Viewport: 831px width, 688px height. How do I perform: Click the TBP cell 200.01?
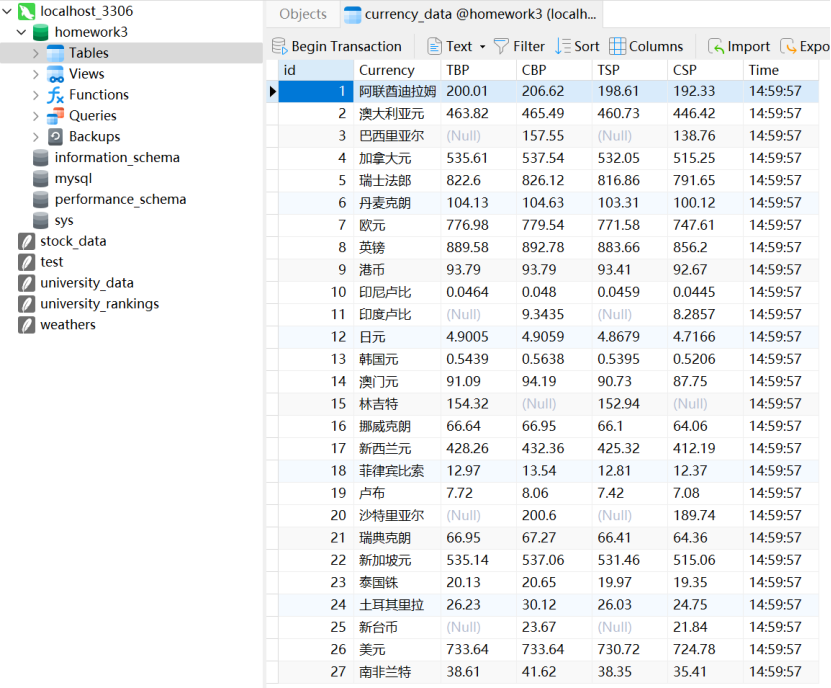pyautogui.click(x=478, y=91)
